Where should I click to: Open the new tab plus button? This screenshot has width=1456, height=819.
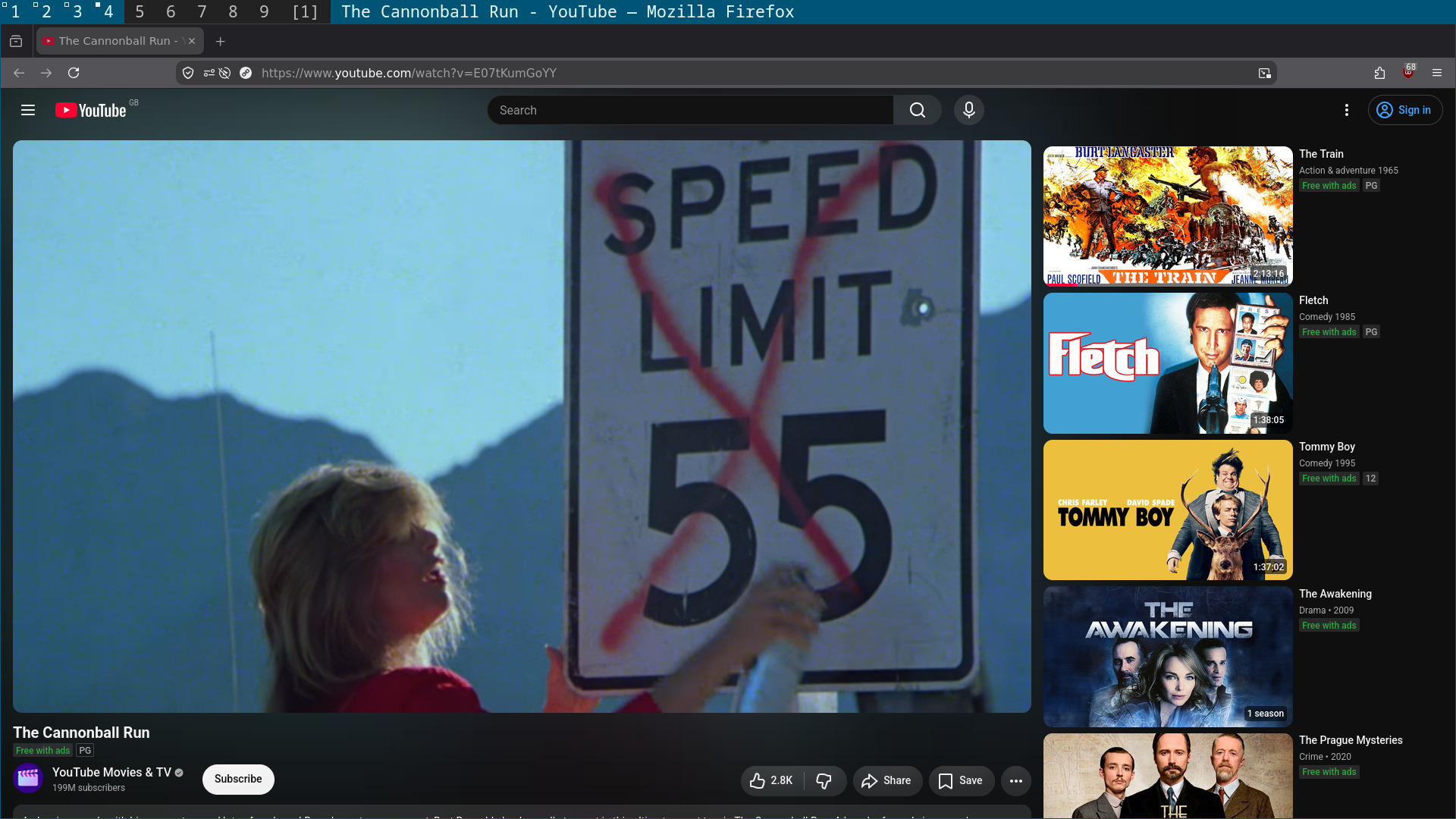click(221, 41)
